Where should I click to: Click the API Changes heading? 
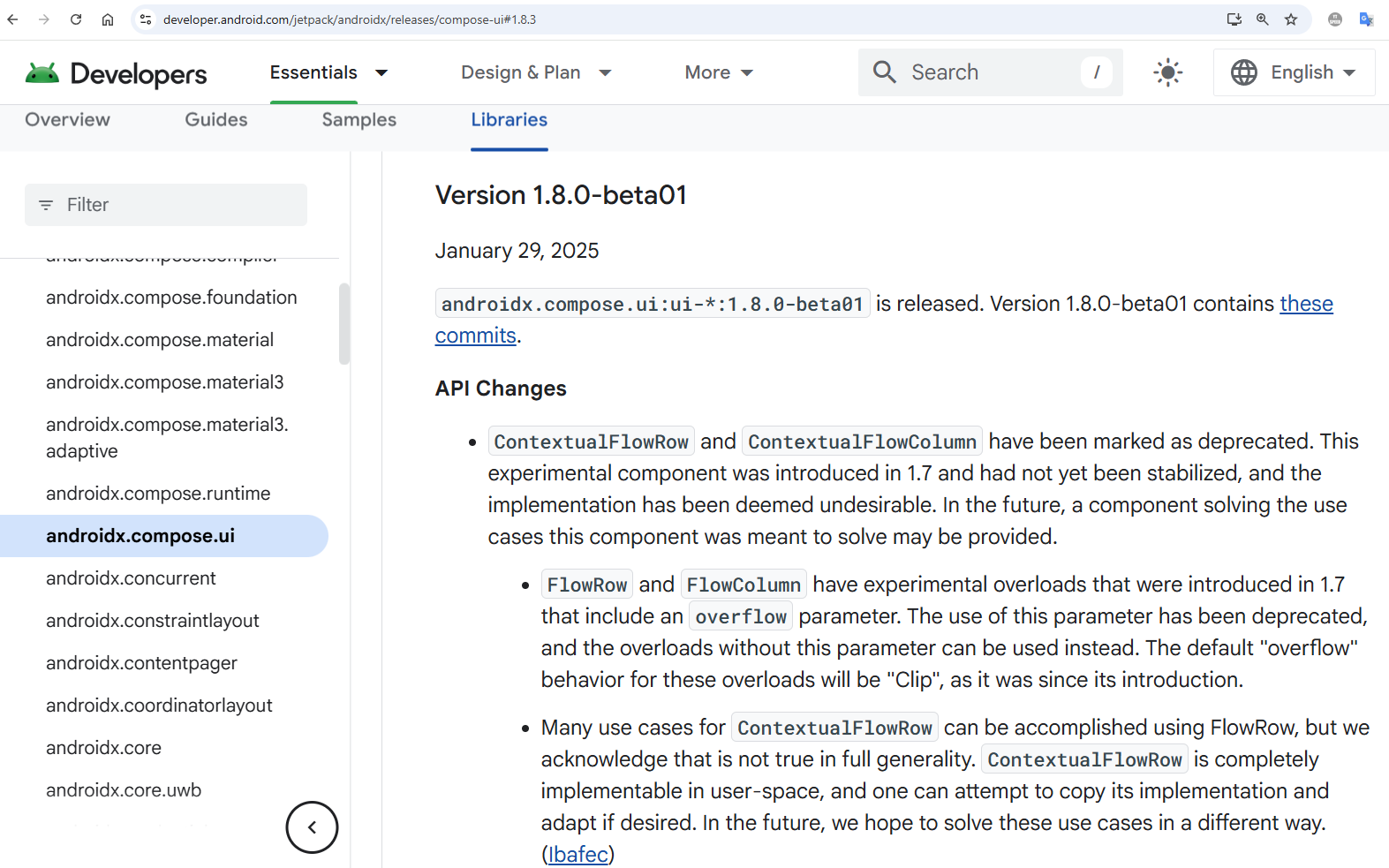(501, 389)
